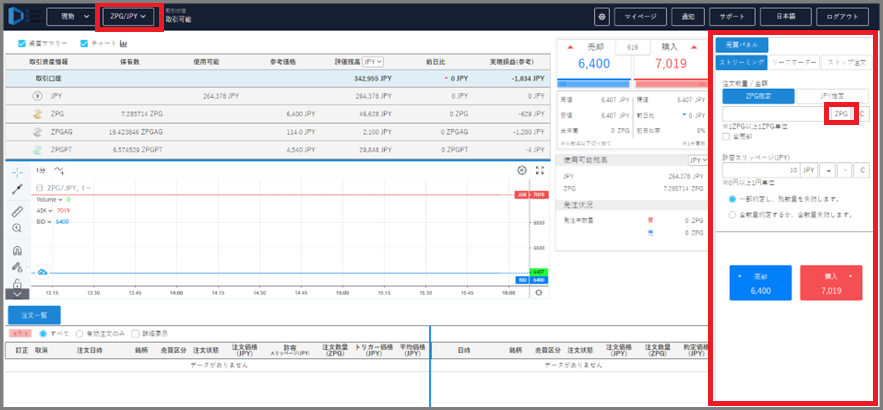Viewport: 883px width, 410px height.
Task: Open the 注文一覧 tab
Action: [34, 315]
